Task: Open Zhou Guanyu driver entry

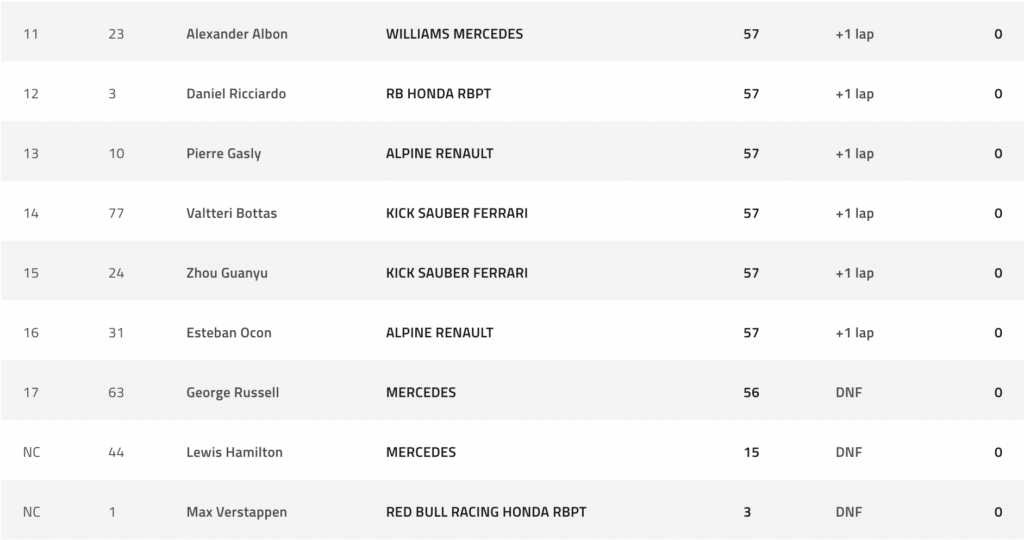Action: click(x=227, y=273)
